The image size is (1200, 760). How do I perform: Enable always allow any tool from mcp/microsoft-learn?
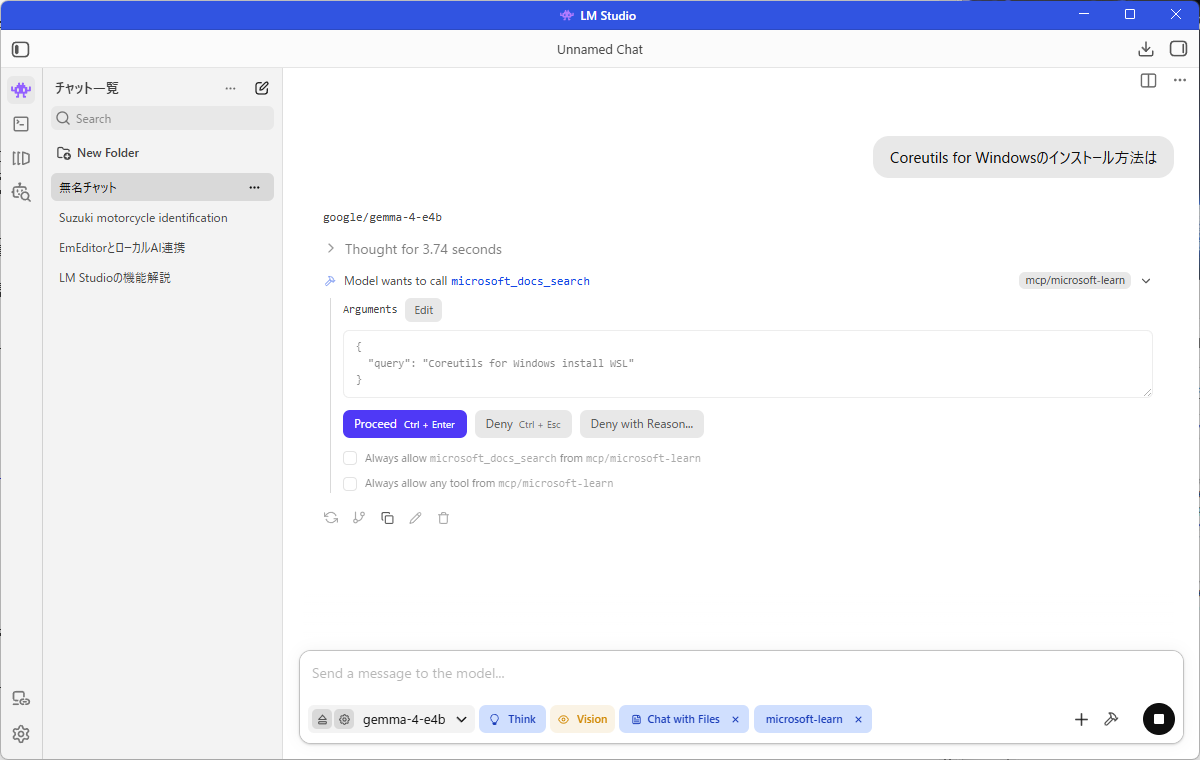coord(350,483)
